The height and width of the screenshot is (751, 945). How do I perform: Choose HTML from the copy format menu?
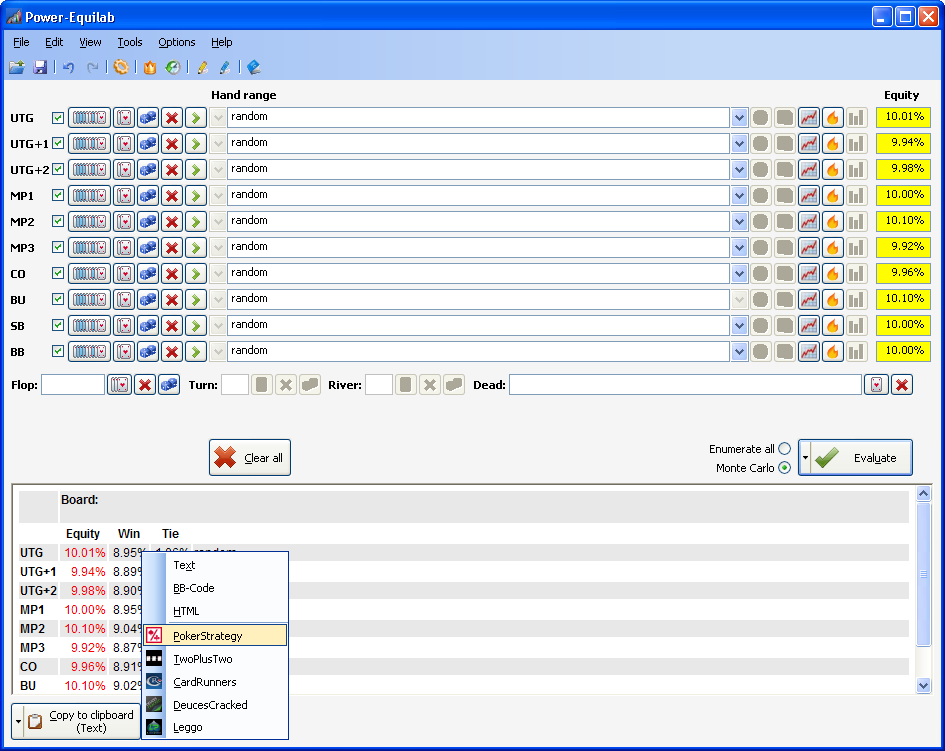click(x=215, y=611)
